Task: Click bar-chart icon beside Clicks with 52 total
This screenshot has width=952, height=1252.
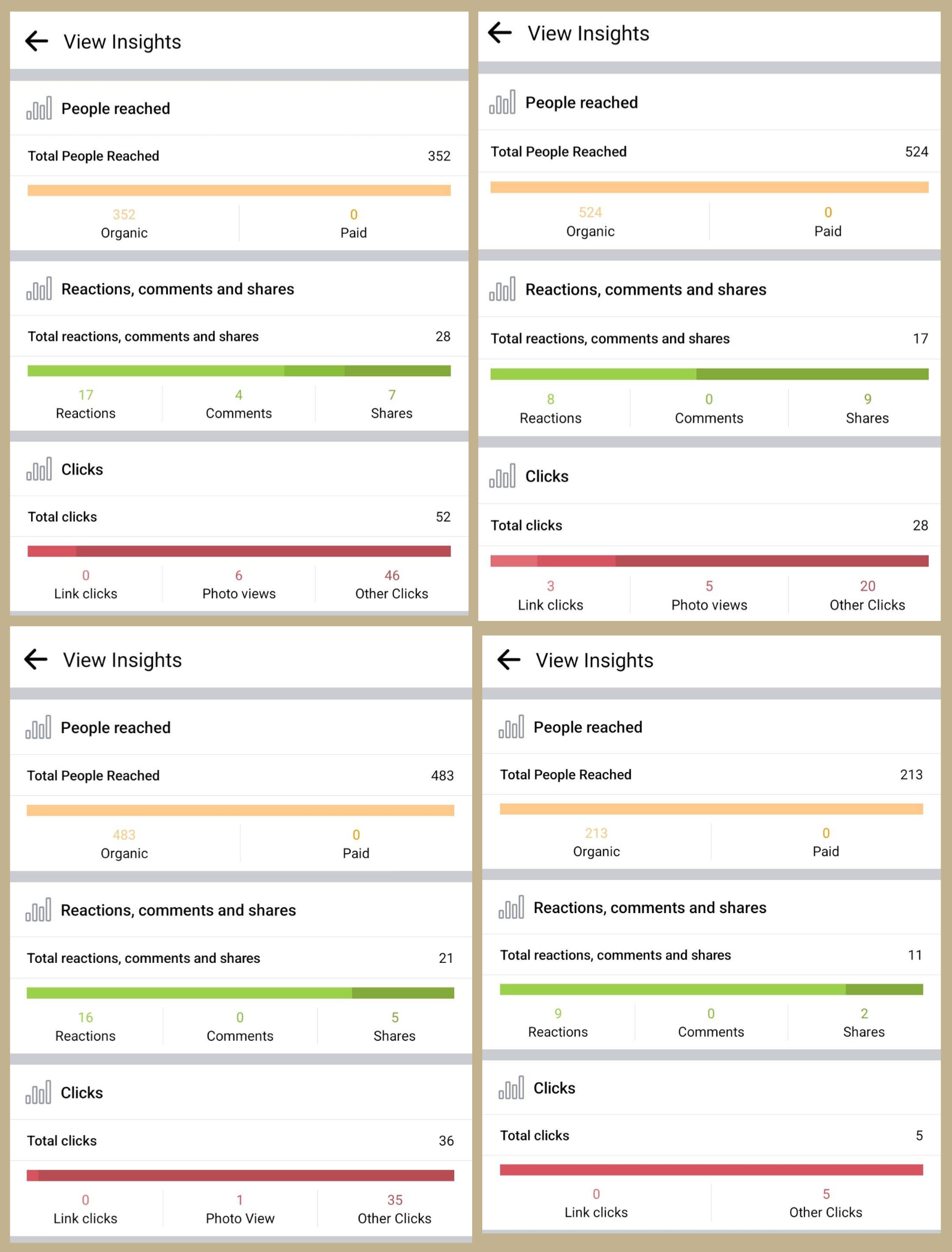Action: click(39, 470)
